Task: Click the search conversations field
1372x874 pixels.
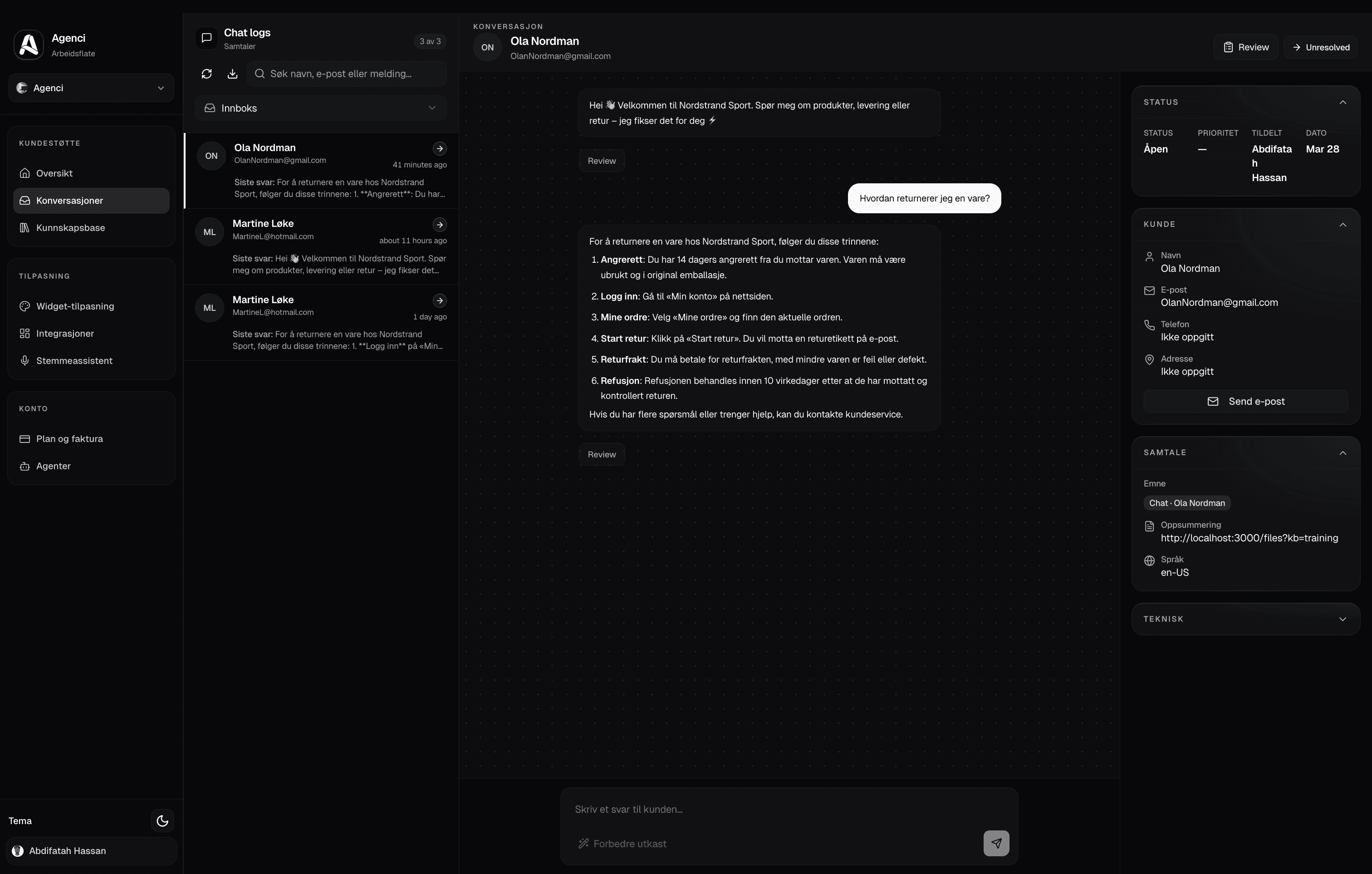Action: coord(347,74)
